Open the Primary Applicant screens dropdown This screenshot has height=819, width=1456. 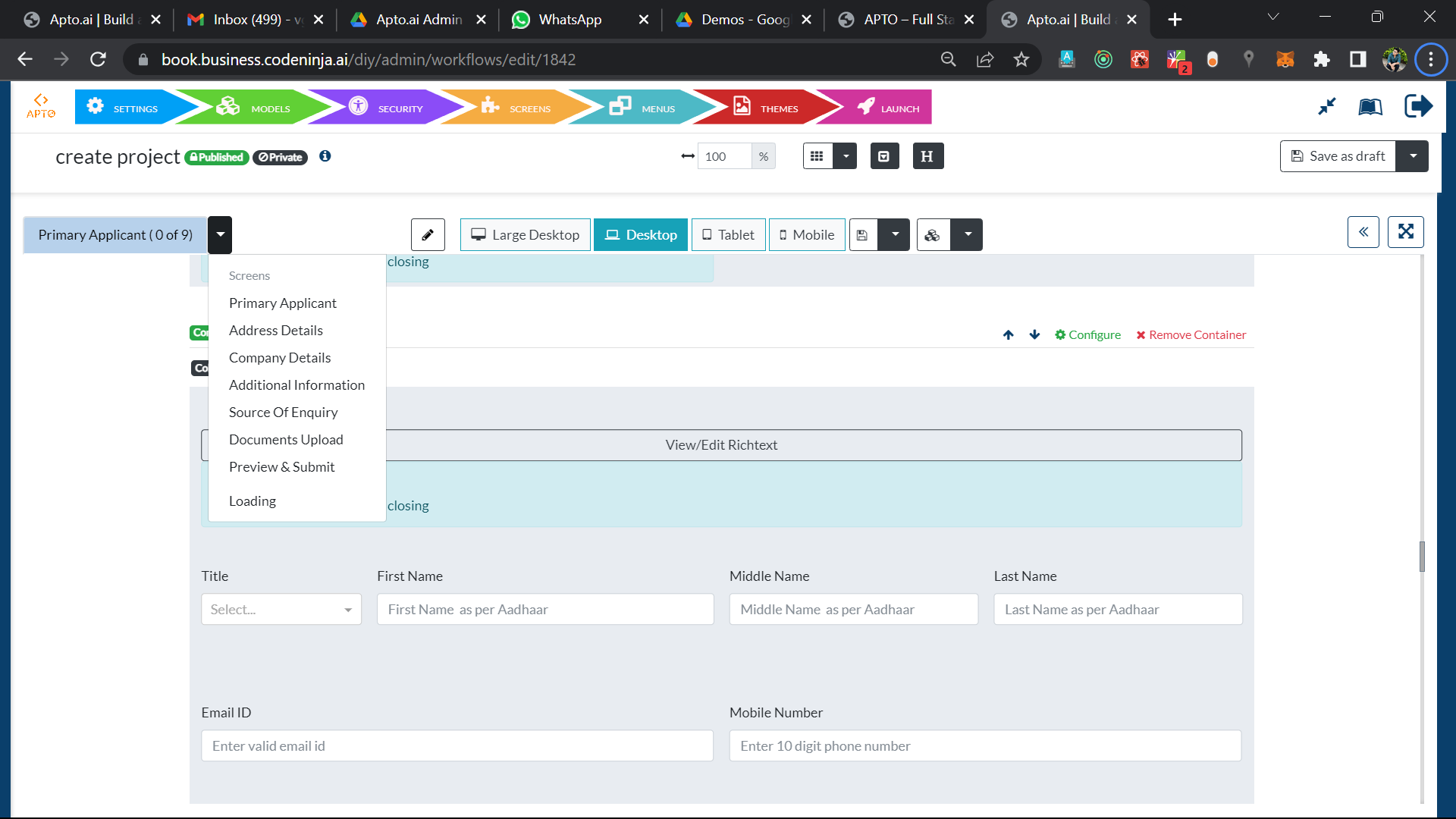click(x=219, y=234)
